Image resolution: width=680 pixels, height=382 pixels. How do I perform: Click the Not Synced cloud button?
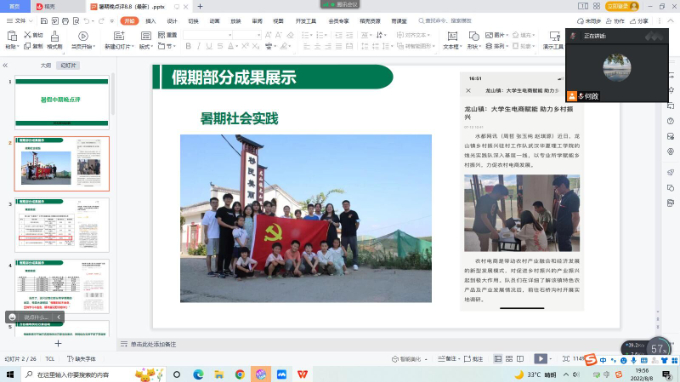(x=589, y=21)
